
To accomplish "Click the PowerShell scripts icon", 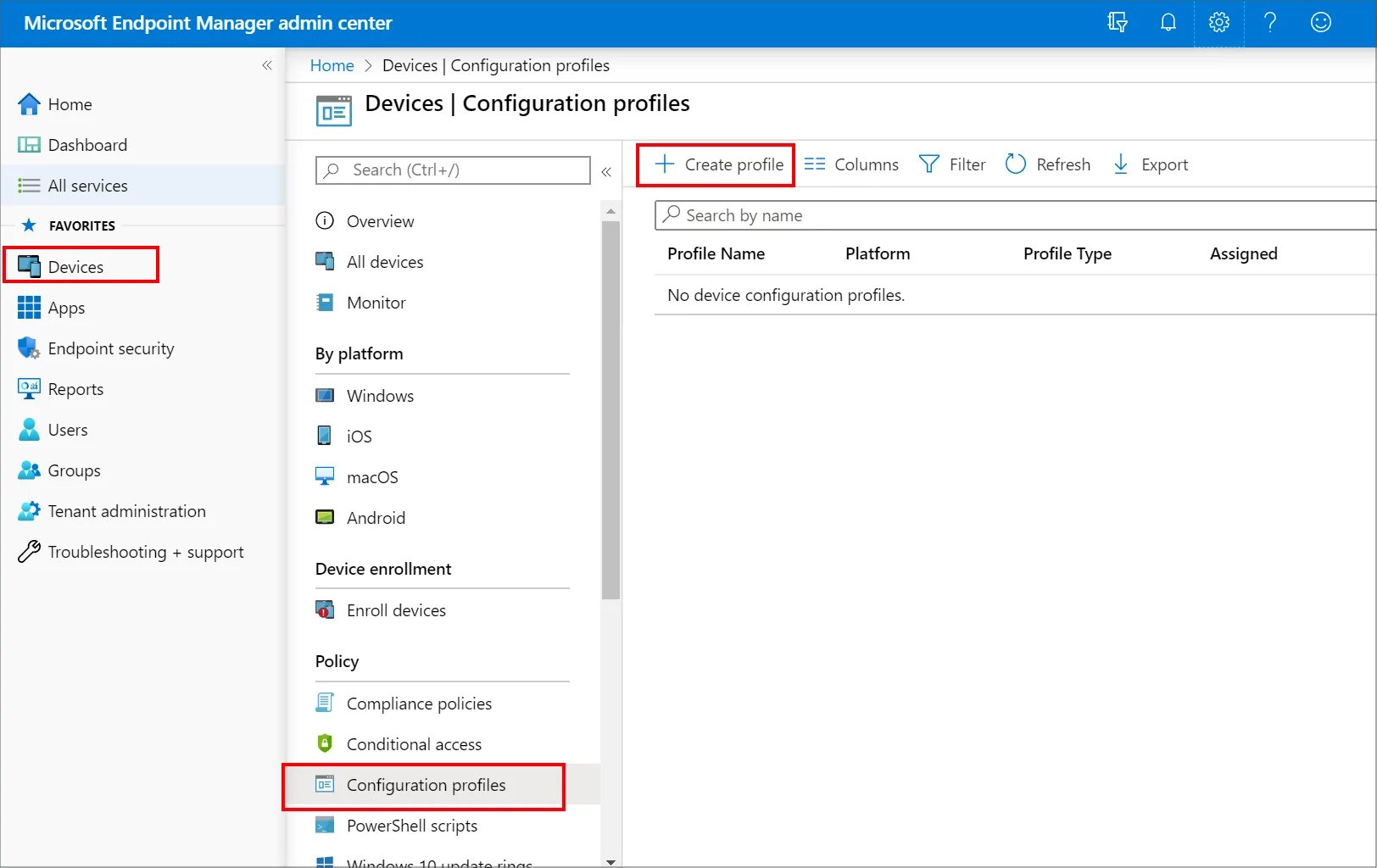I will pos(325,825).
